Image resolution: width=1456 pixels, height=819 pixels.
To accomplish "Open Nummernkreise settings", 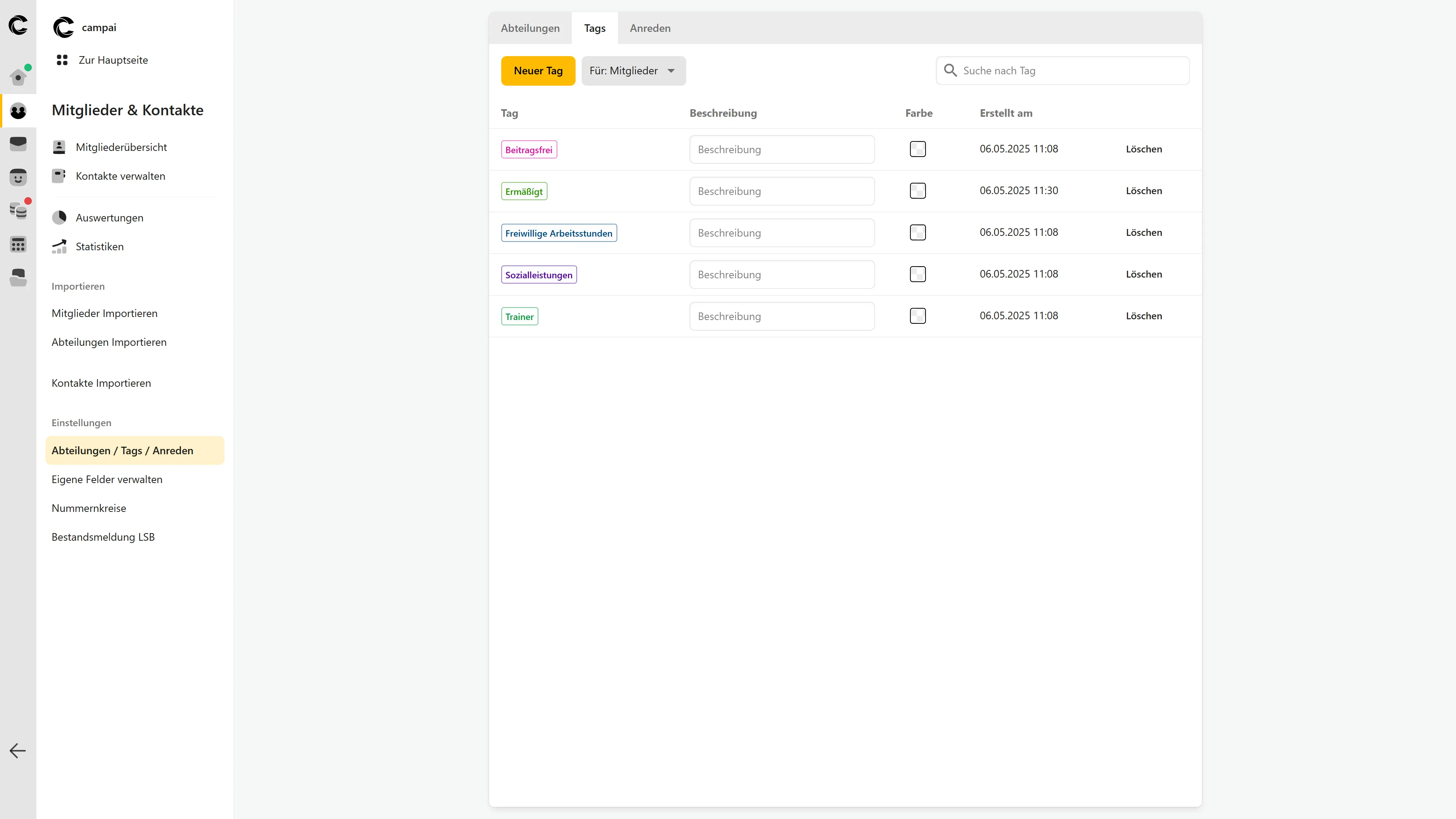I will pyautogui.click(x=89, y=508).
